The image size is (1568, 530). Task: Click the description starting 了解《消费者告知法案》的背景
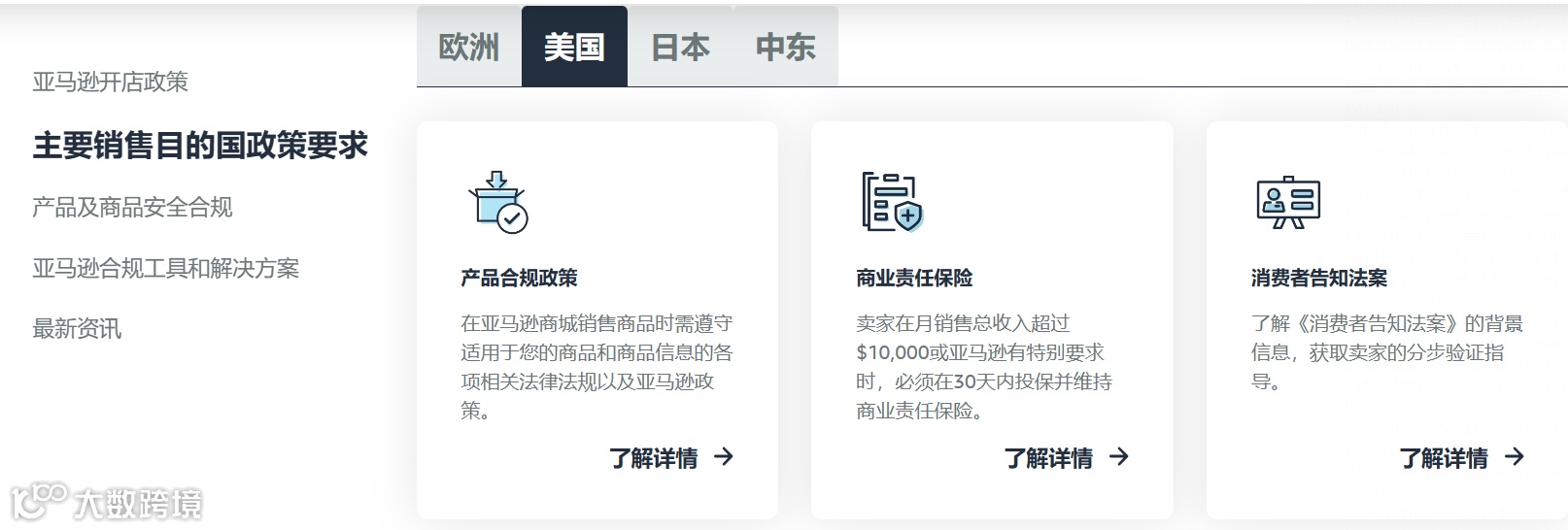tap(1387, 352)
